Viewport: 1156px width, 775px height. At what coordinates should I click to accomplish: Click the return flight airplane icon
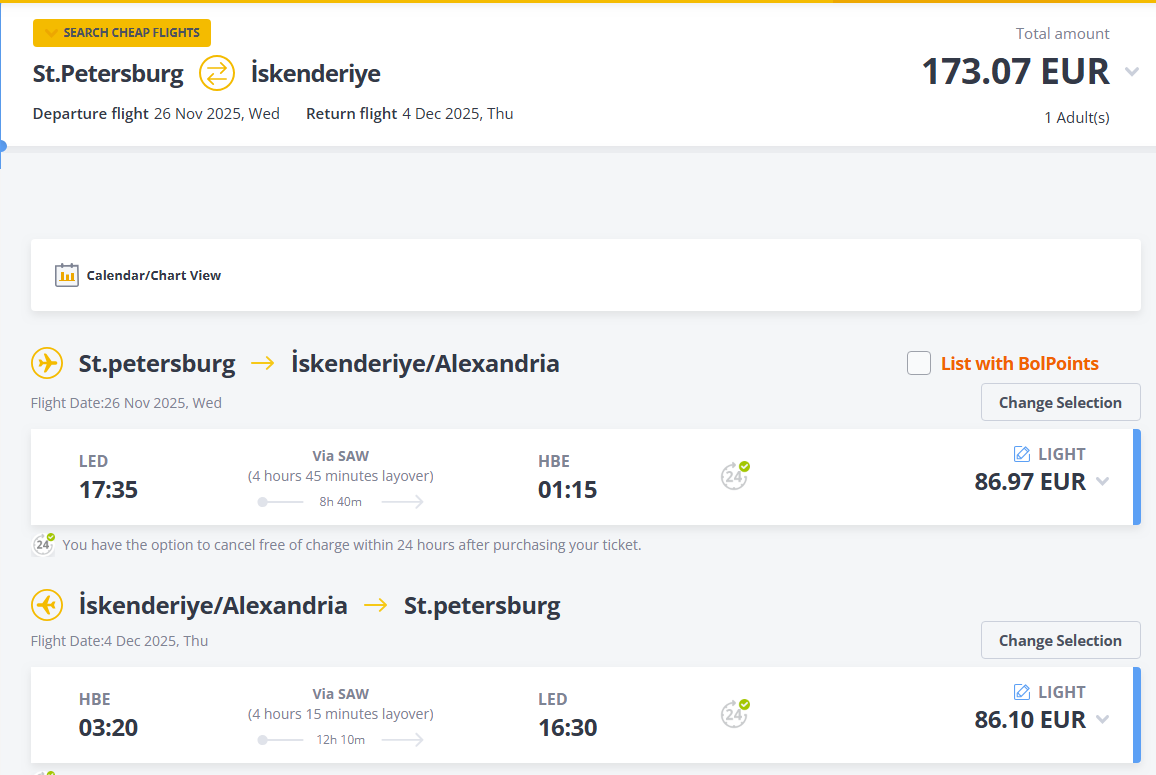click(x=47, y=605)
